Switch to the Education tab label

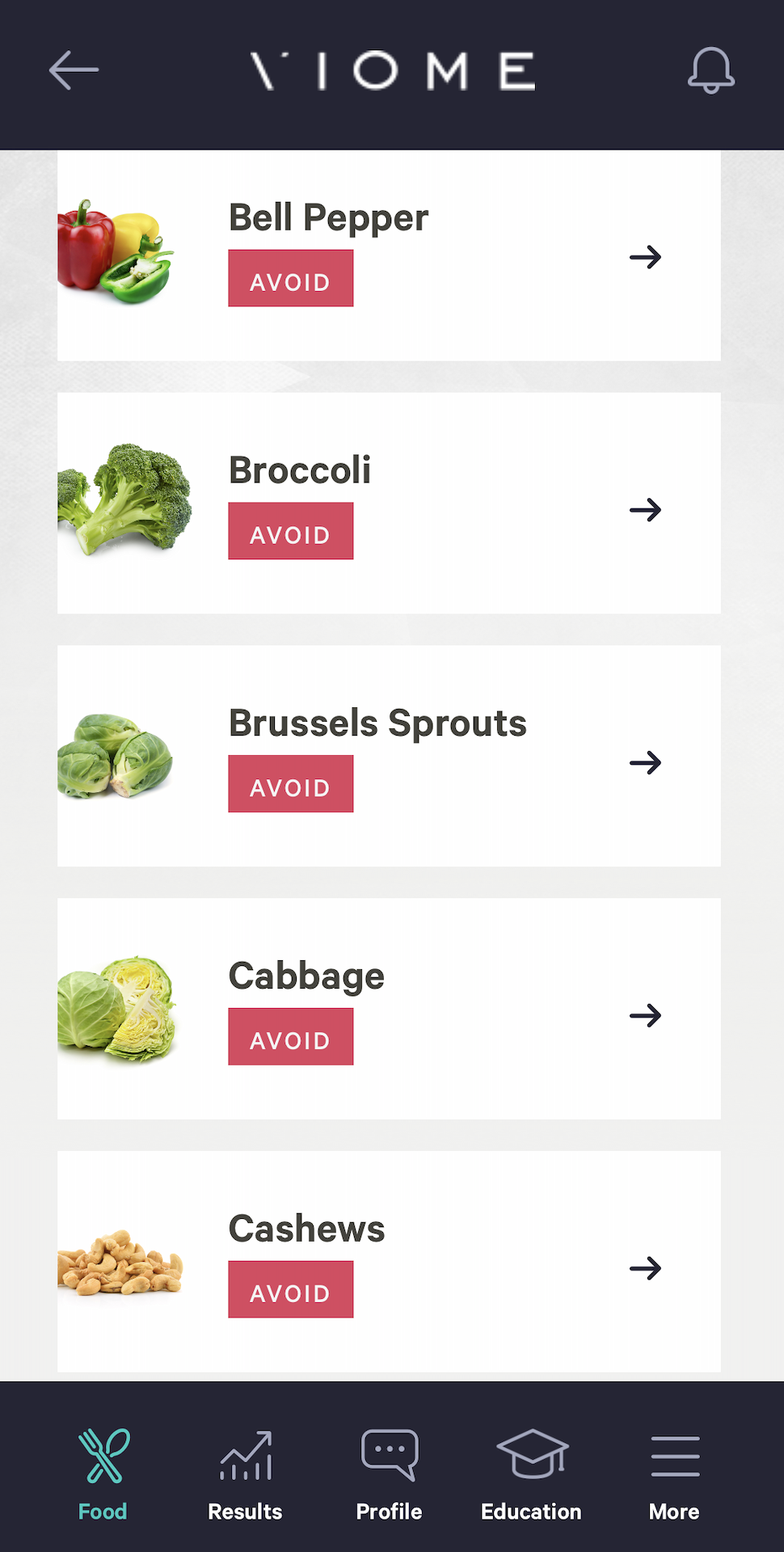531,1512
